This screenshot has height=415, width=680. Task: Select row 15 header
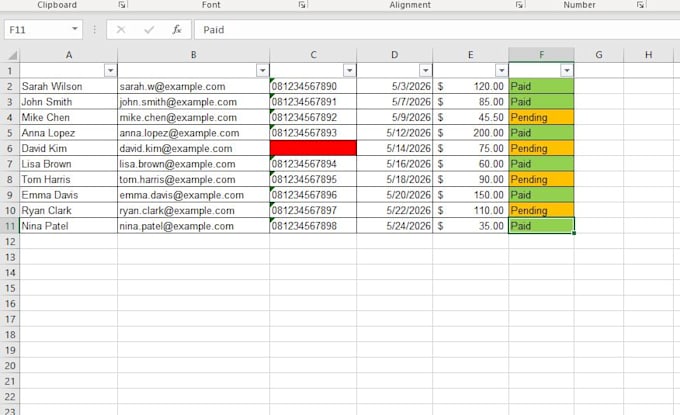pos(10,288)
